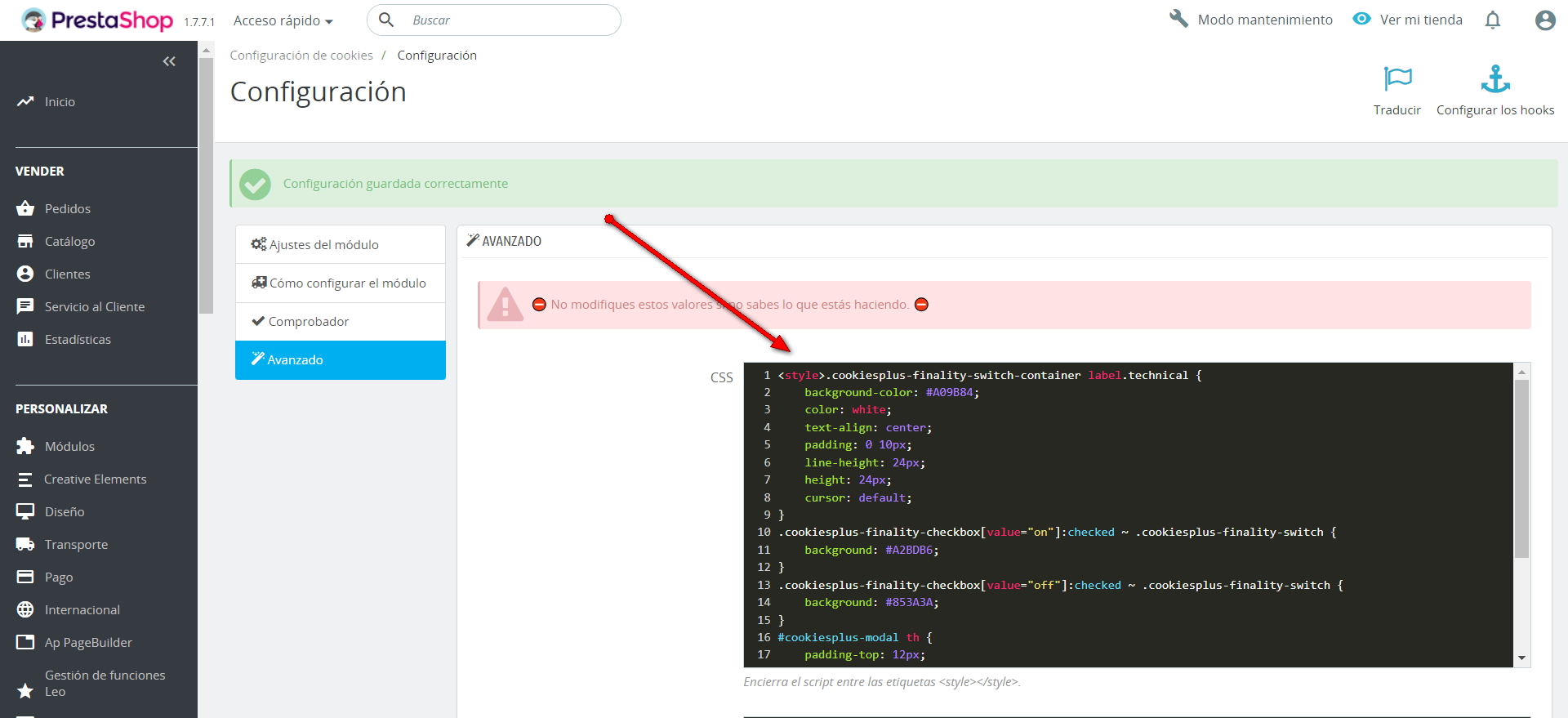
Task: Select the Cómo configurar el módulo tab
Action: point(341,283)
